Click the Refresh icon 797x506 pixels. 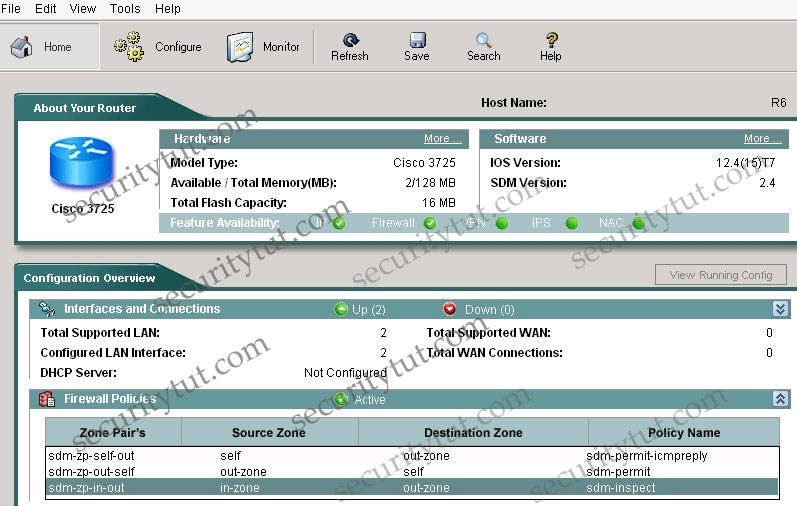tap(350, 40)
